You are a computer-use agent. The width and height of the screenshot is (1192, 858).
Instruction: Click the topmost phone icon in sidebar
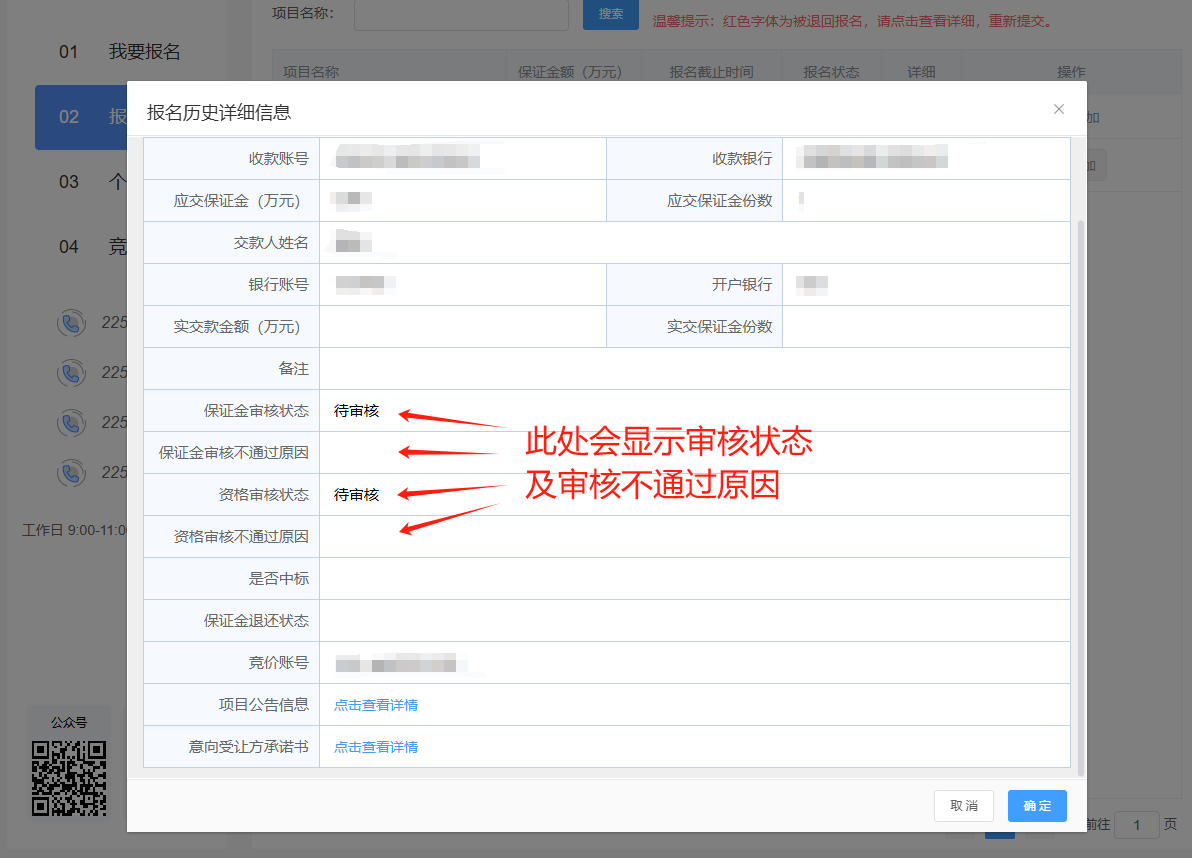70,323
